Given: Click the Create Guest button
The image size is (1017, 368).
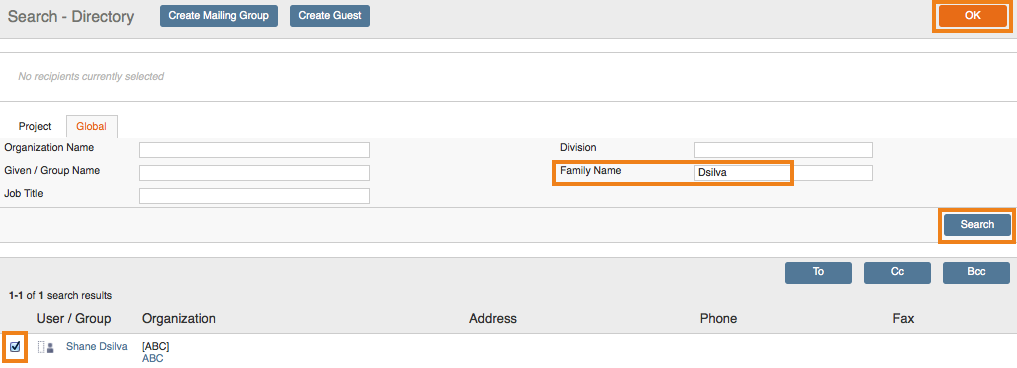Looking at the screenshot, I should click(x=329, y=16).
